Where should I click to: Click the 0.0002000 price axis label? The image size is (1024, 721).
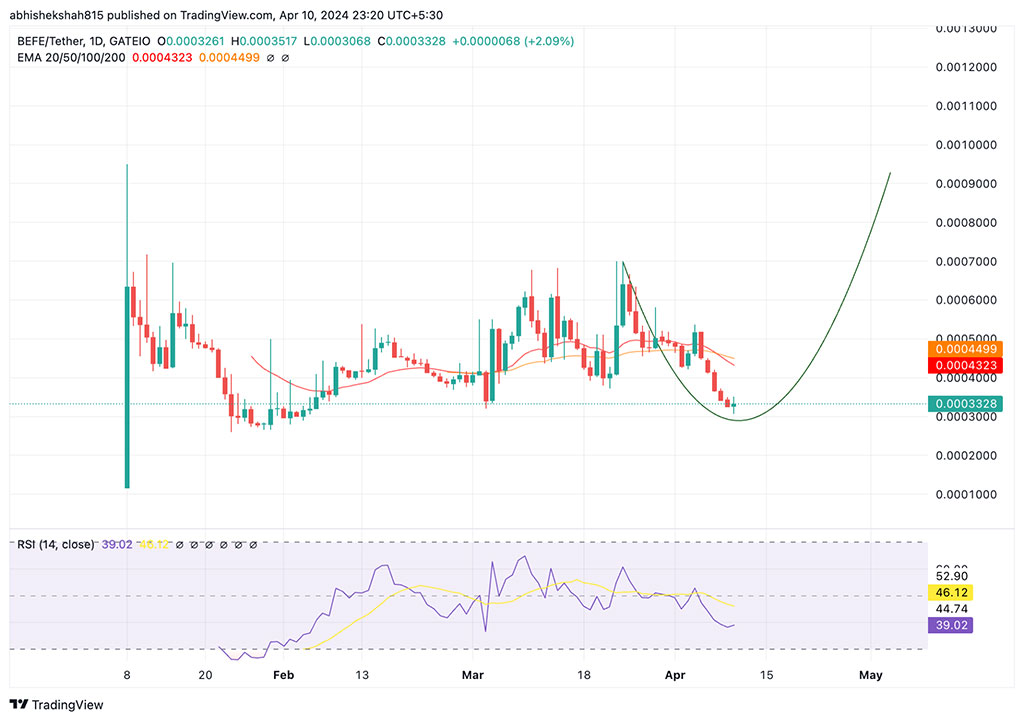(967, 456)
